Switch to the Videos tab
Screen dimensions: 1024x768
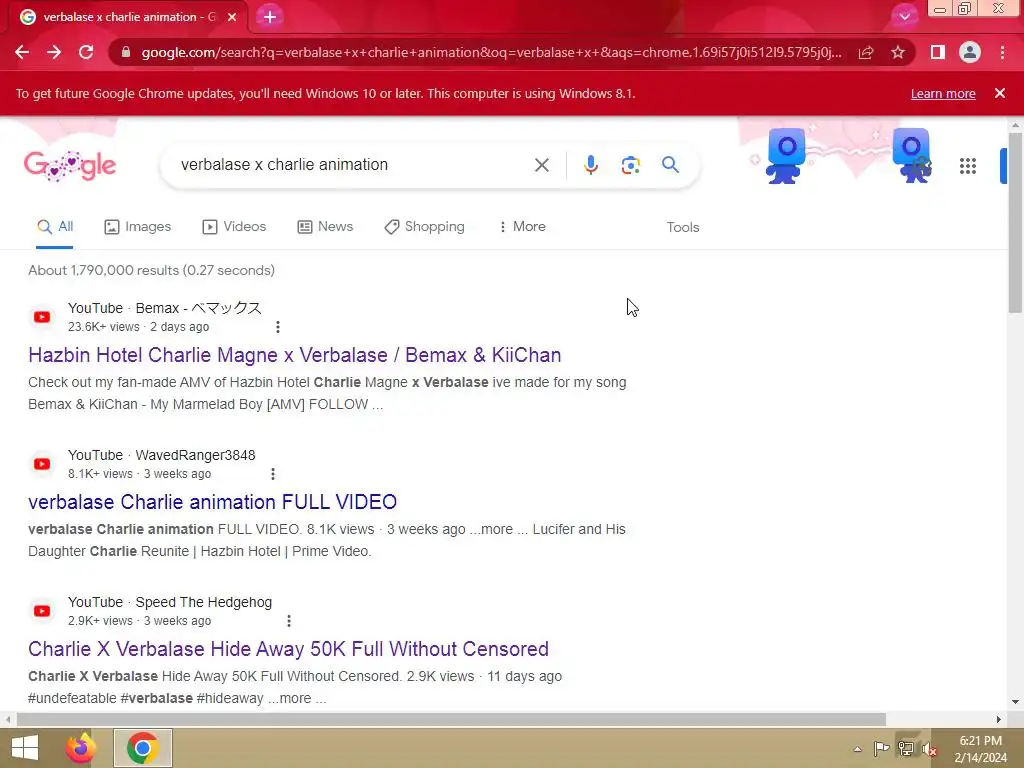pyautogui.click(x=234, y=227)
